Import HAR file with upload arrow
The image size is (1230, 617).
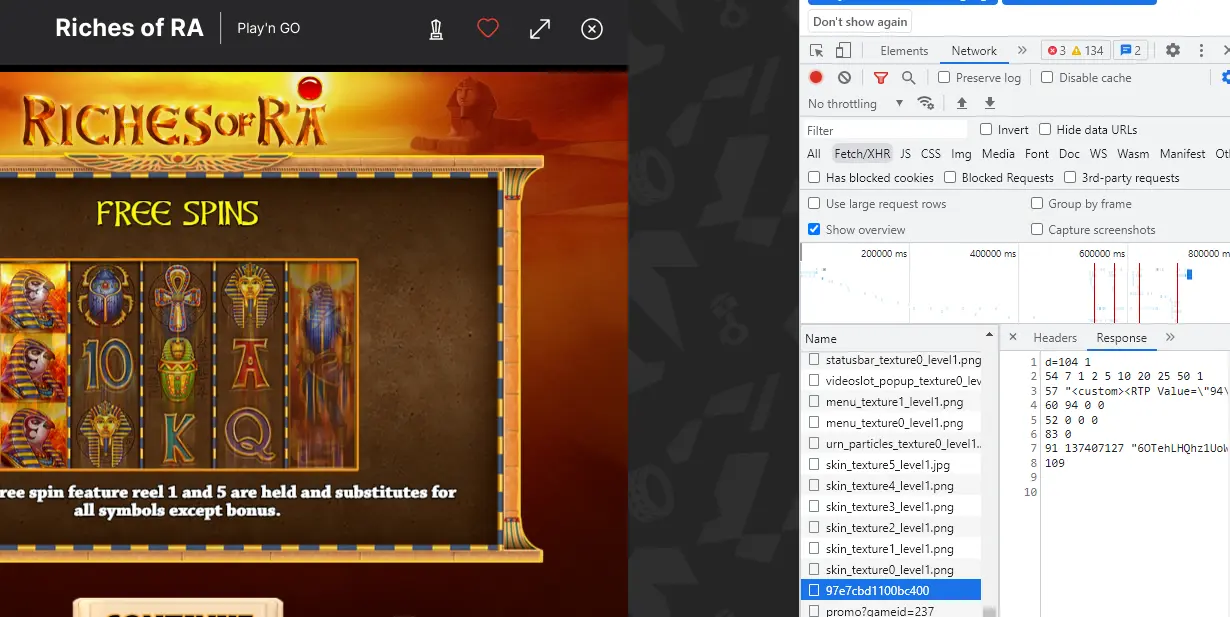pos(962,103)
